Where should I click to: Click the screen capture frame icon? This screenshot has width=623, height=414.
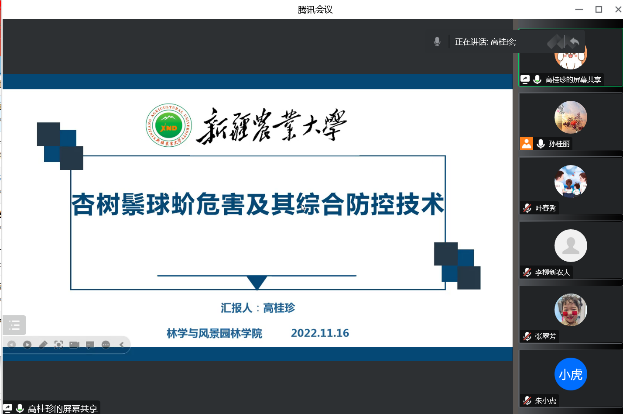[59, 345]
